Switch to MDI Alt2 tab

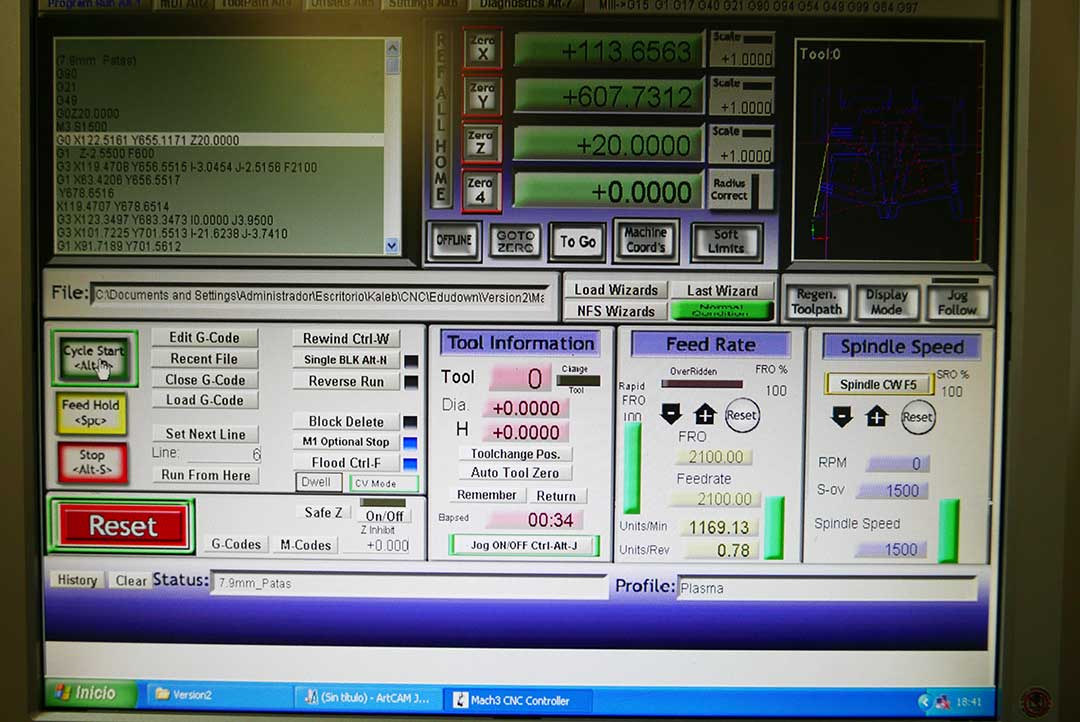(184, 3)
